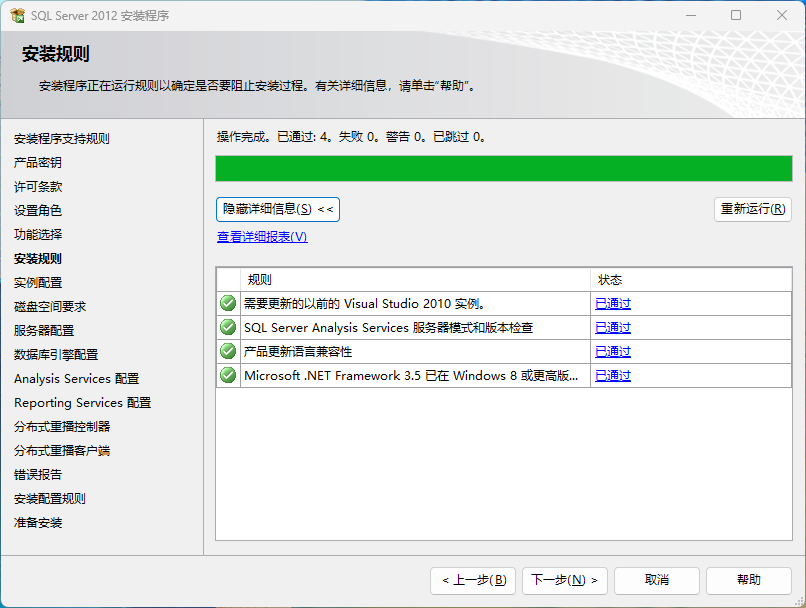Viewport: 806px width, 608px height.
Task: Close the SQL Server 2012 setup window
Action: tap(782, 15)
